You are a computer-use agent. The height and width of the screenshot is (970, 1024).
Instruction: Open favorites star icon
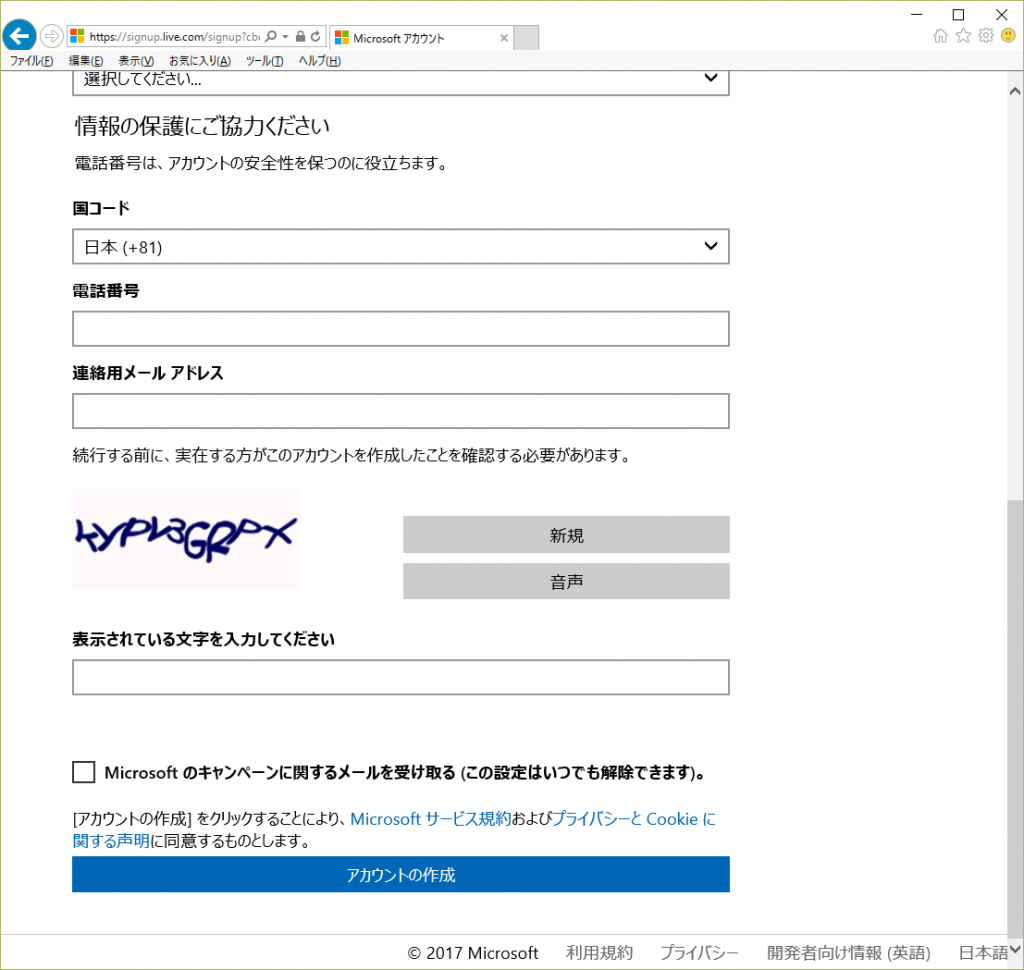point(963,36)
